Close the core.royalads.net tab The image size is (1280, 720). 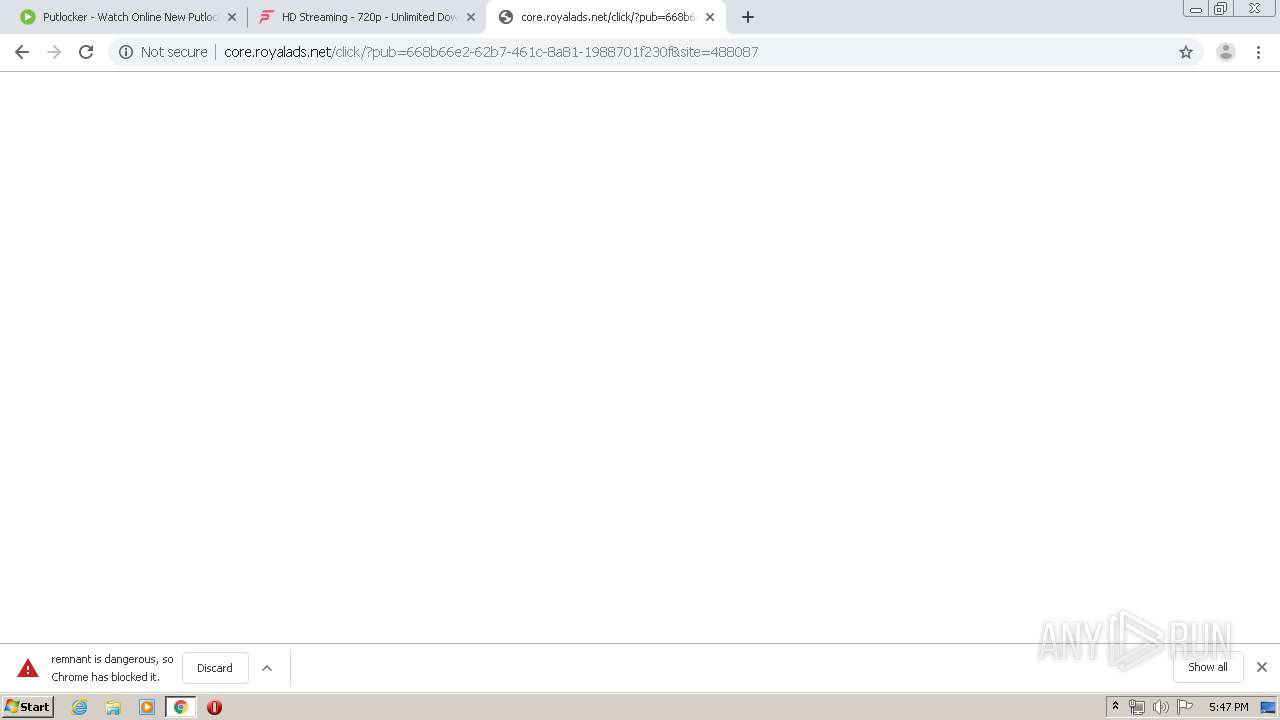710,17
